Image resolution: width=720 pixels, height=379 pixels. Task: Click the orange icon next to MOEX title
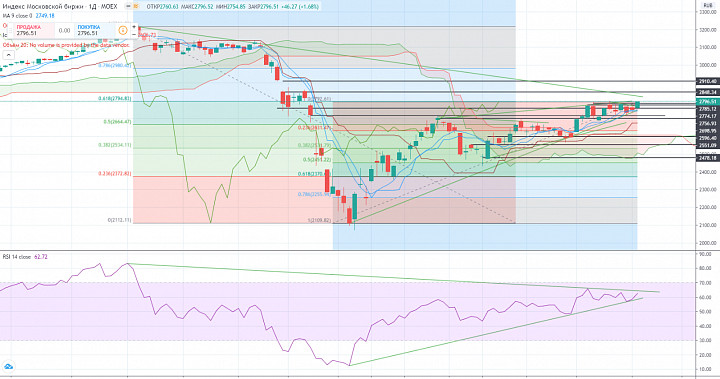point(136,6)
